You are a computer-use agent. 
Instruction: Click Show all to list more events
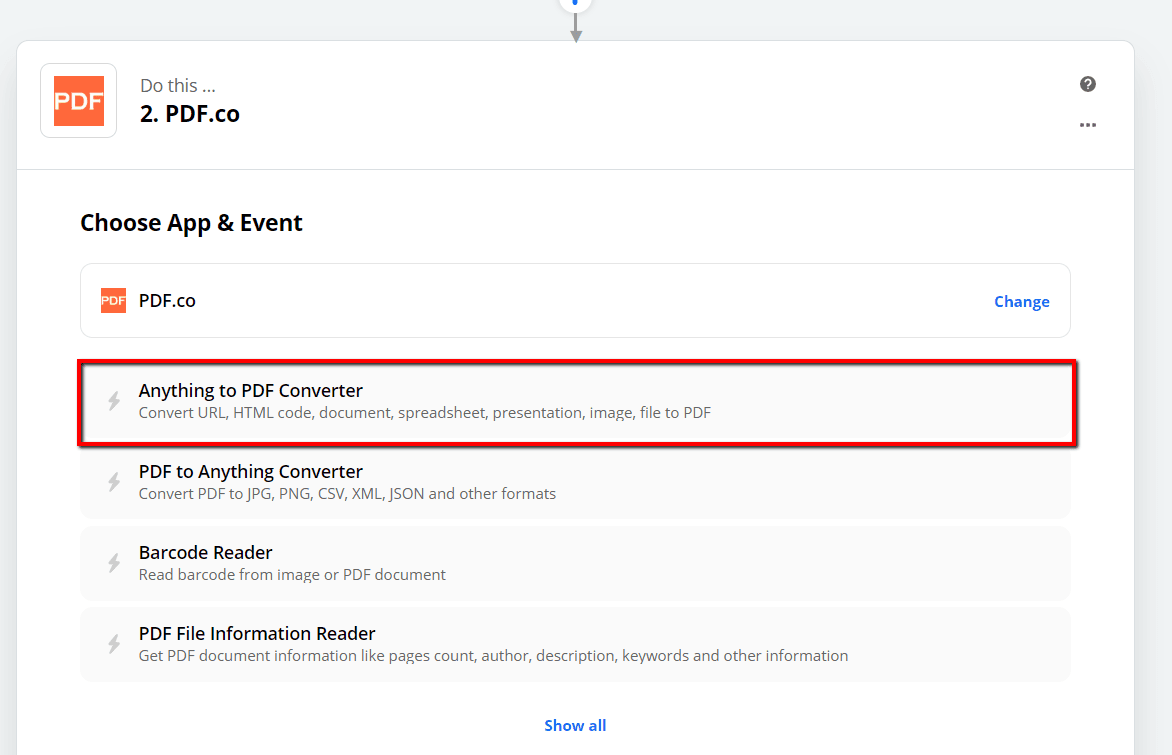click(575, 725)
